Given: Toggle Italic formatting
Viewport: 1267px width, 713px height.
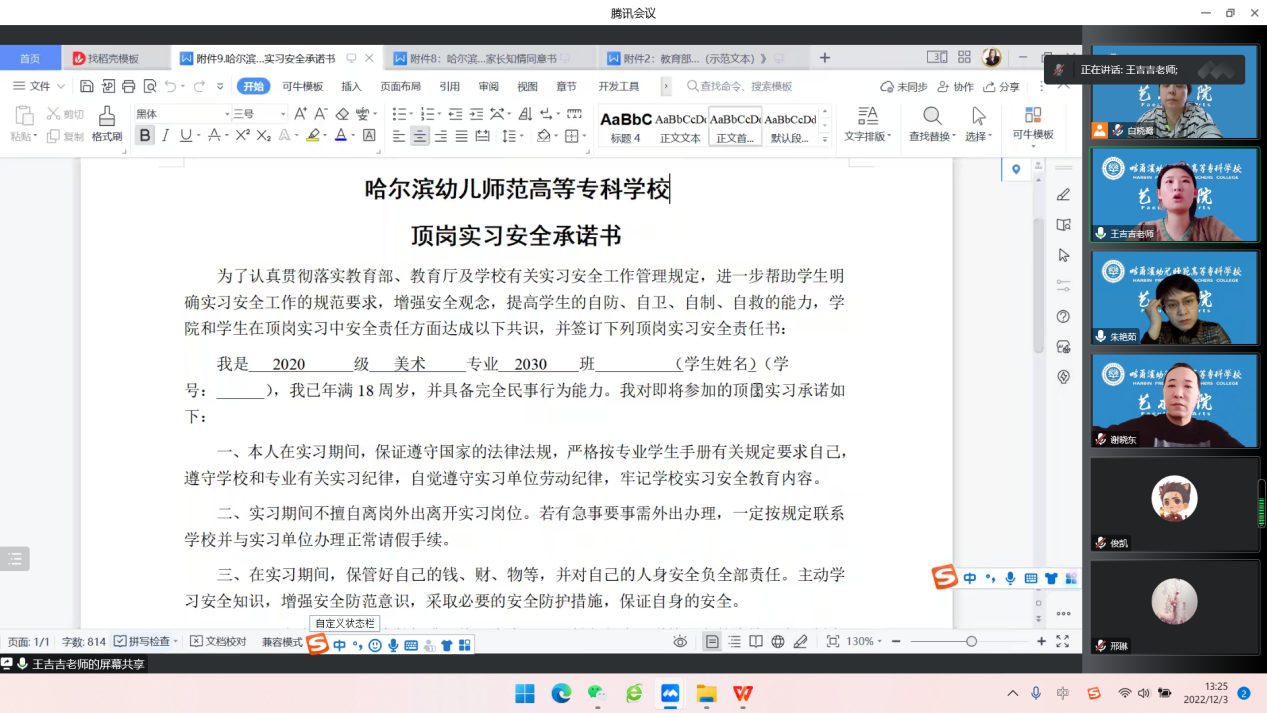Looking at the screenshot, I should [166, 136].
